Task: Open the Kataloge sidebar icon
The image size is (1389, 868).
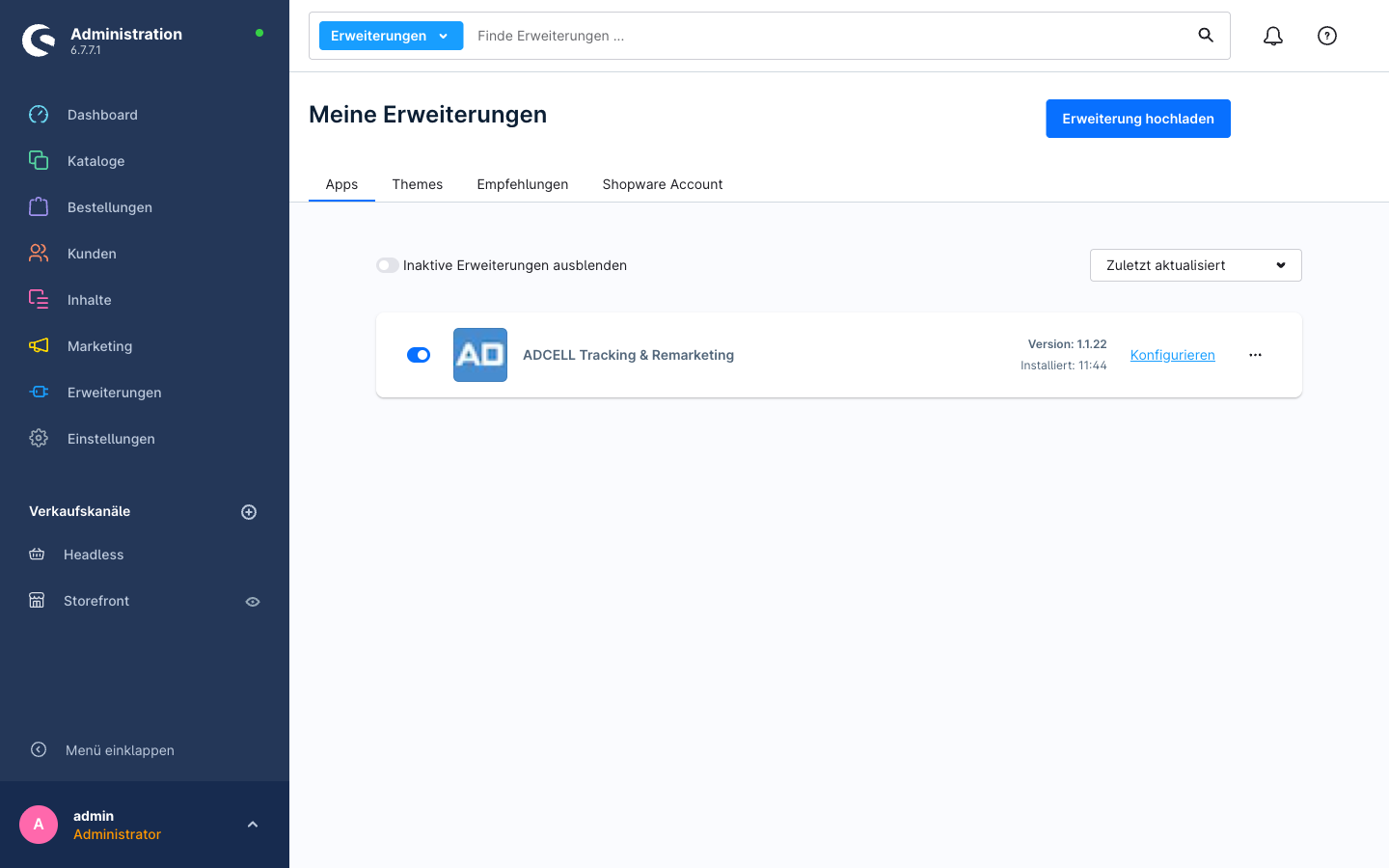Action: (x=39, y=161)
